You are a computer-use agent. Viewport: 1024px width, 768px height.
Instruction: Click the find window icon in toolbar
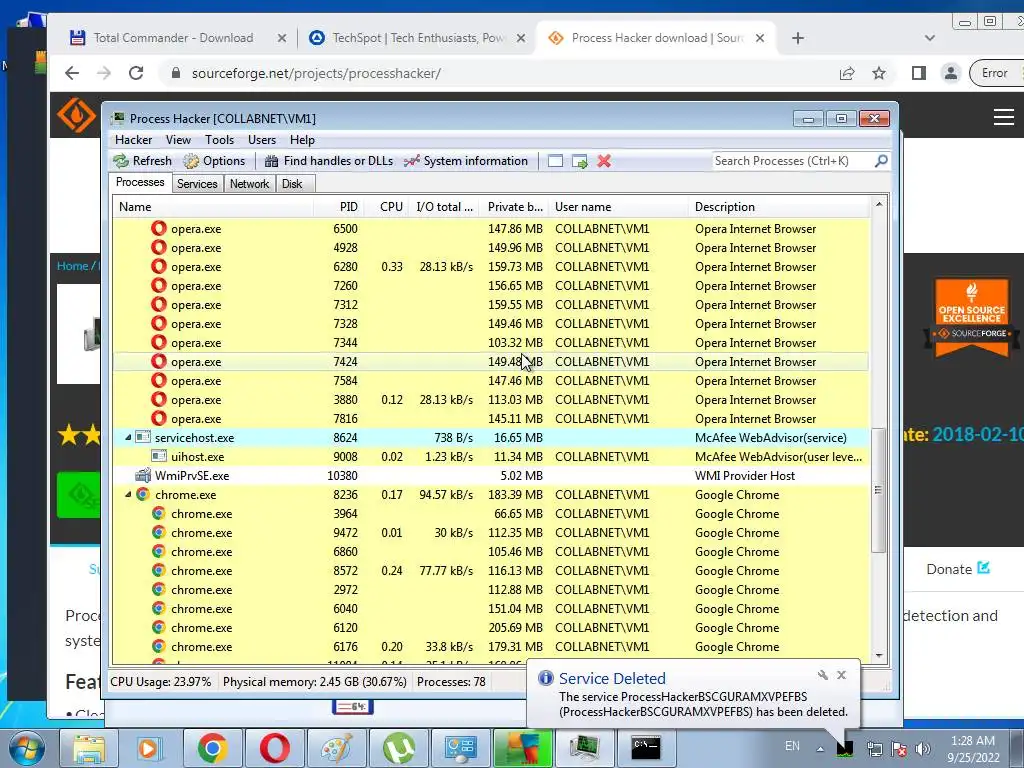coord(555,161)
